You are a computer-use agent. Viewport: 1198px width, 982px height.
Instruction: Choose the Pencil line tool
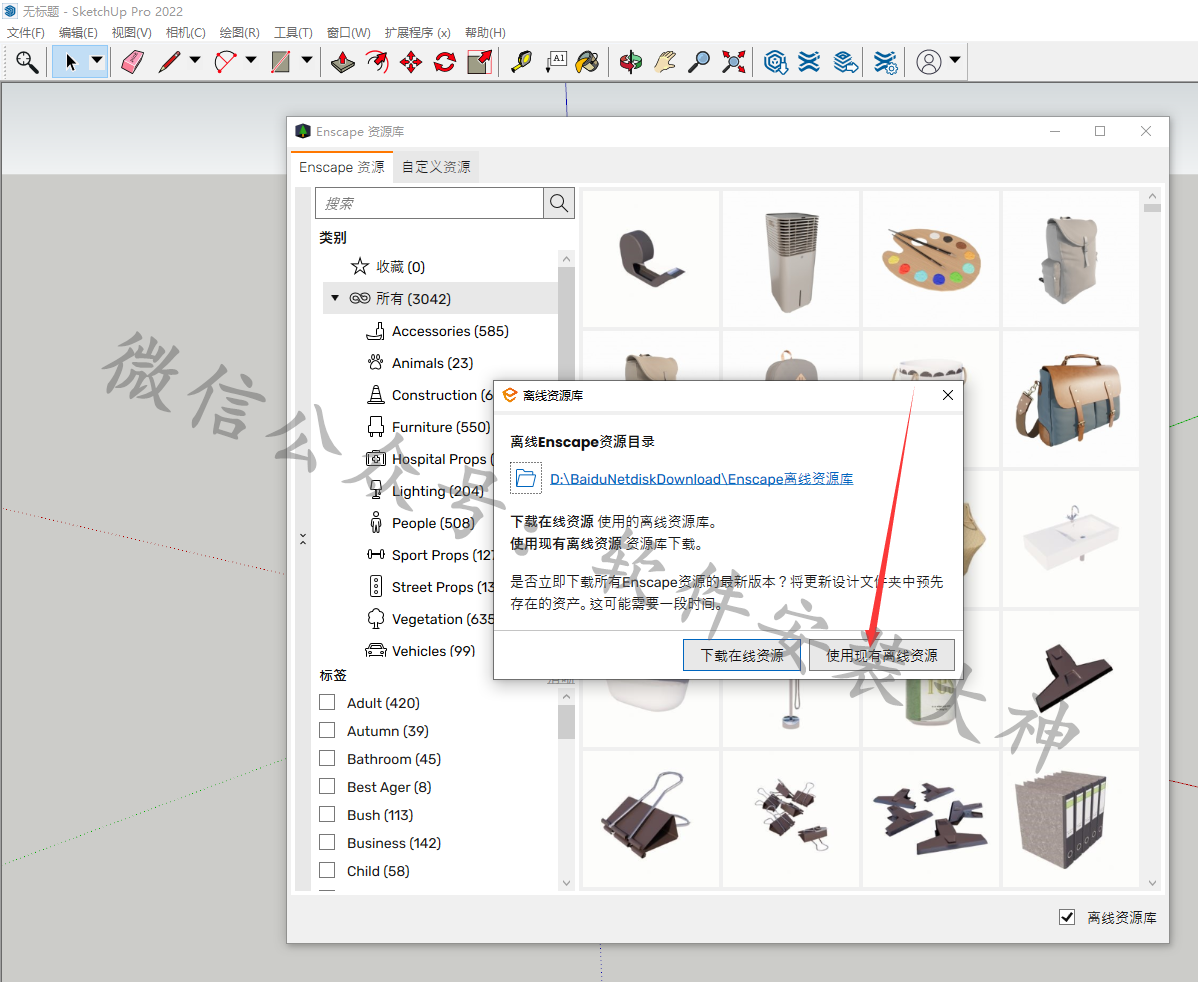[170, 62]
